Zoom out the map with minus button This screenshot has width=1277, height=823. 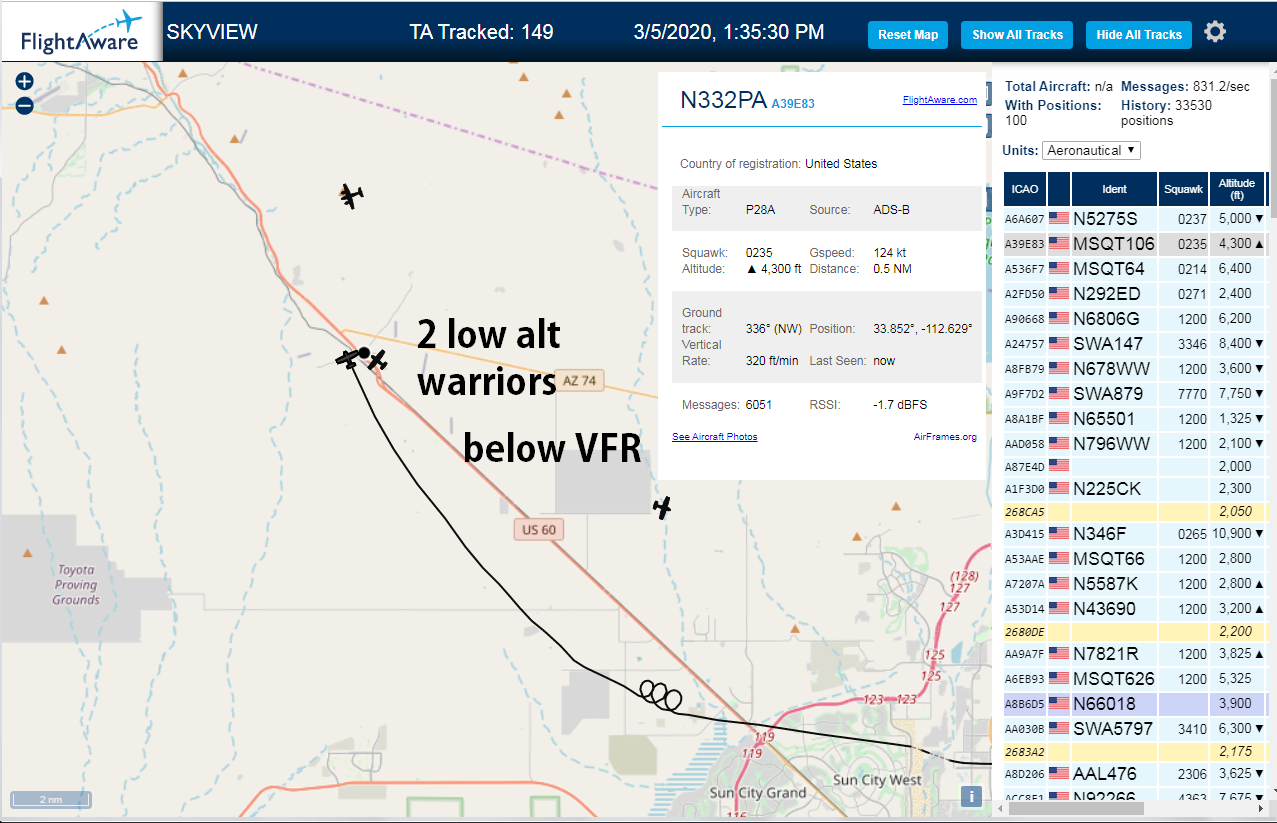click(x=25, y=105)
